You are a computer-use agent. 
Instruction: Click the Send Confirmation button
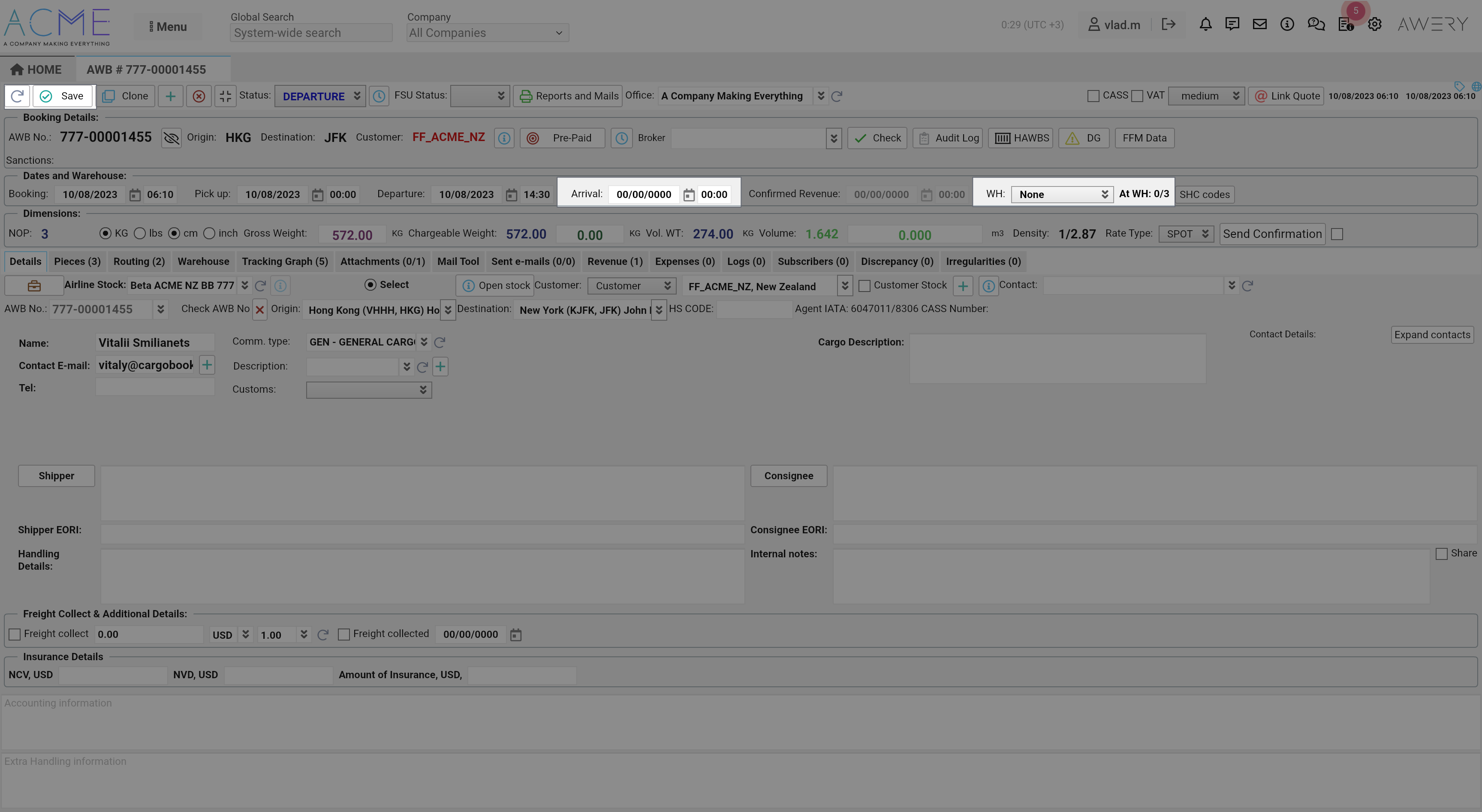coord(1271,234)
